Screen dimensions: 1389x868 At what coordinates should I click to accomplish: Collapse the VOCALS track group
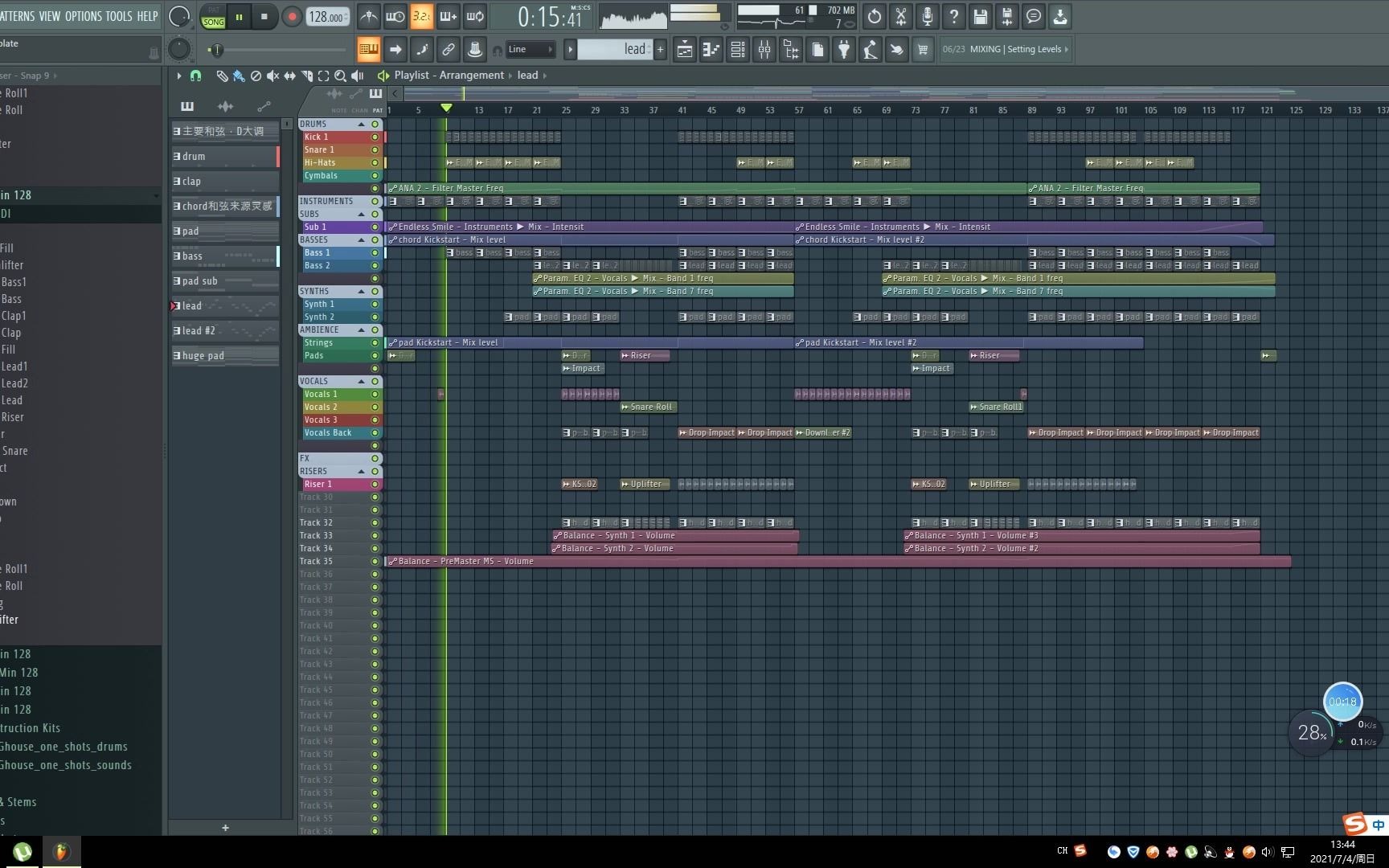(362, 382)
